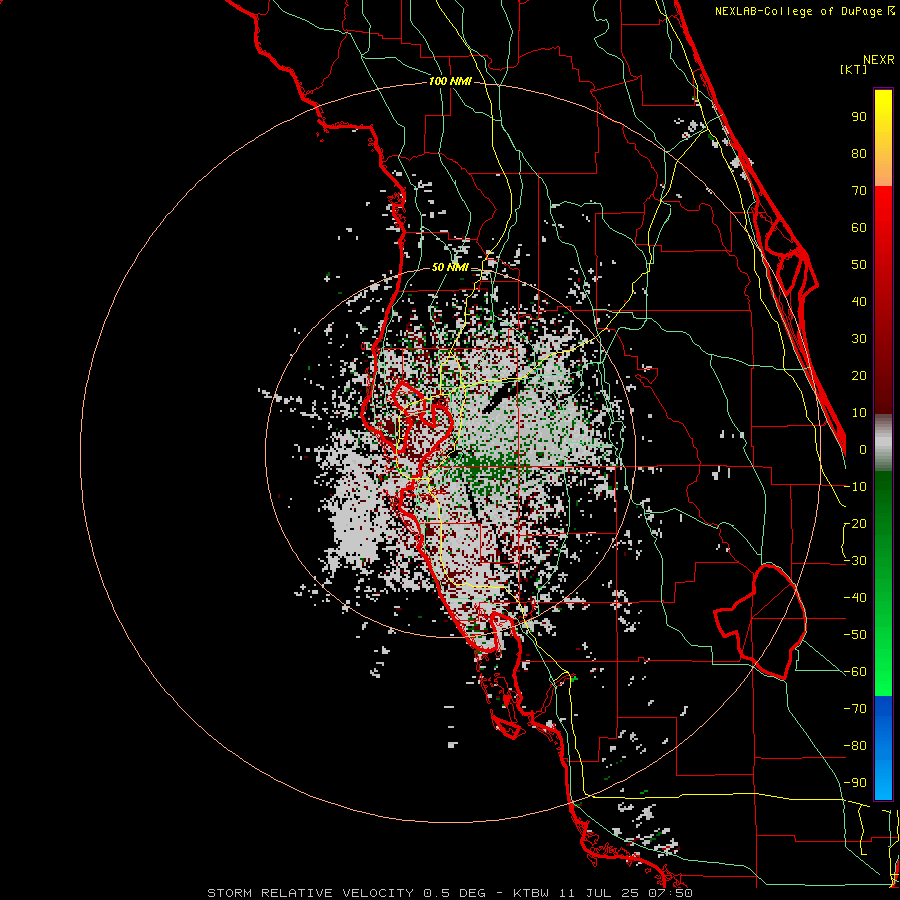Click the positive 90 knot scale label
900x900 pixels.
point(859,117)
